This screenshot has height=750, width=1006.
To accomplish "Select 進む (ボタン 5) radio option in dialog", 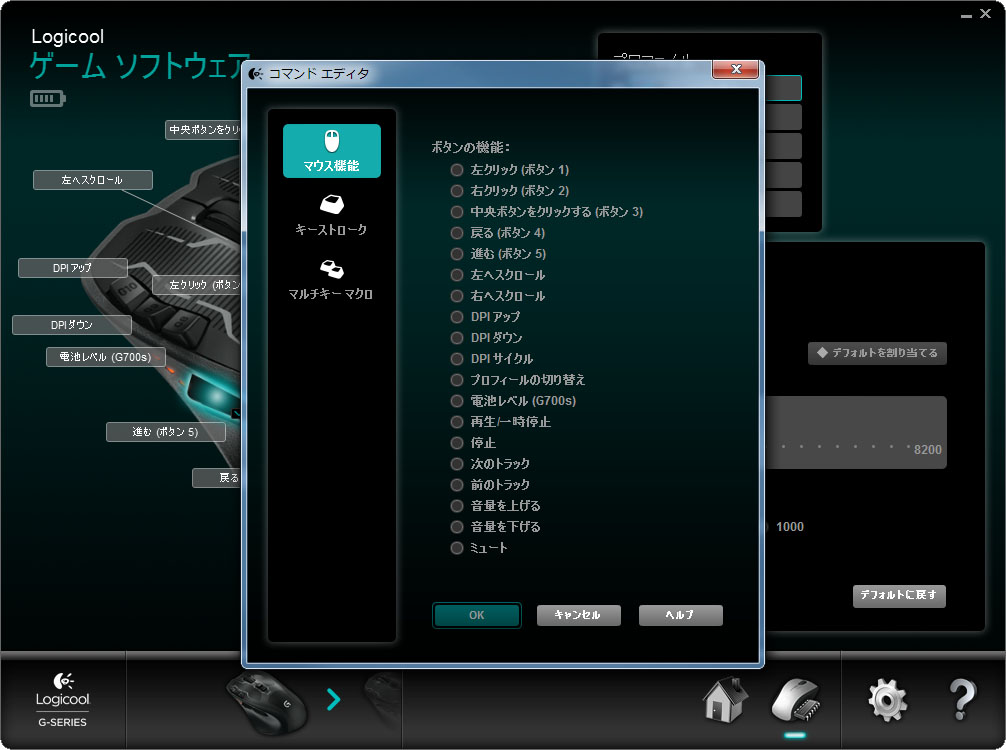I will (457, 254).
